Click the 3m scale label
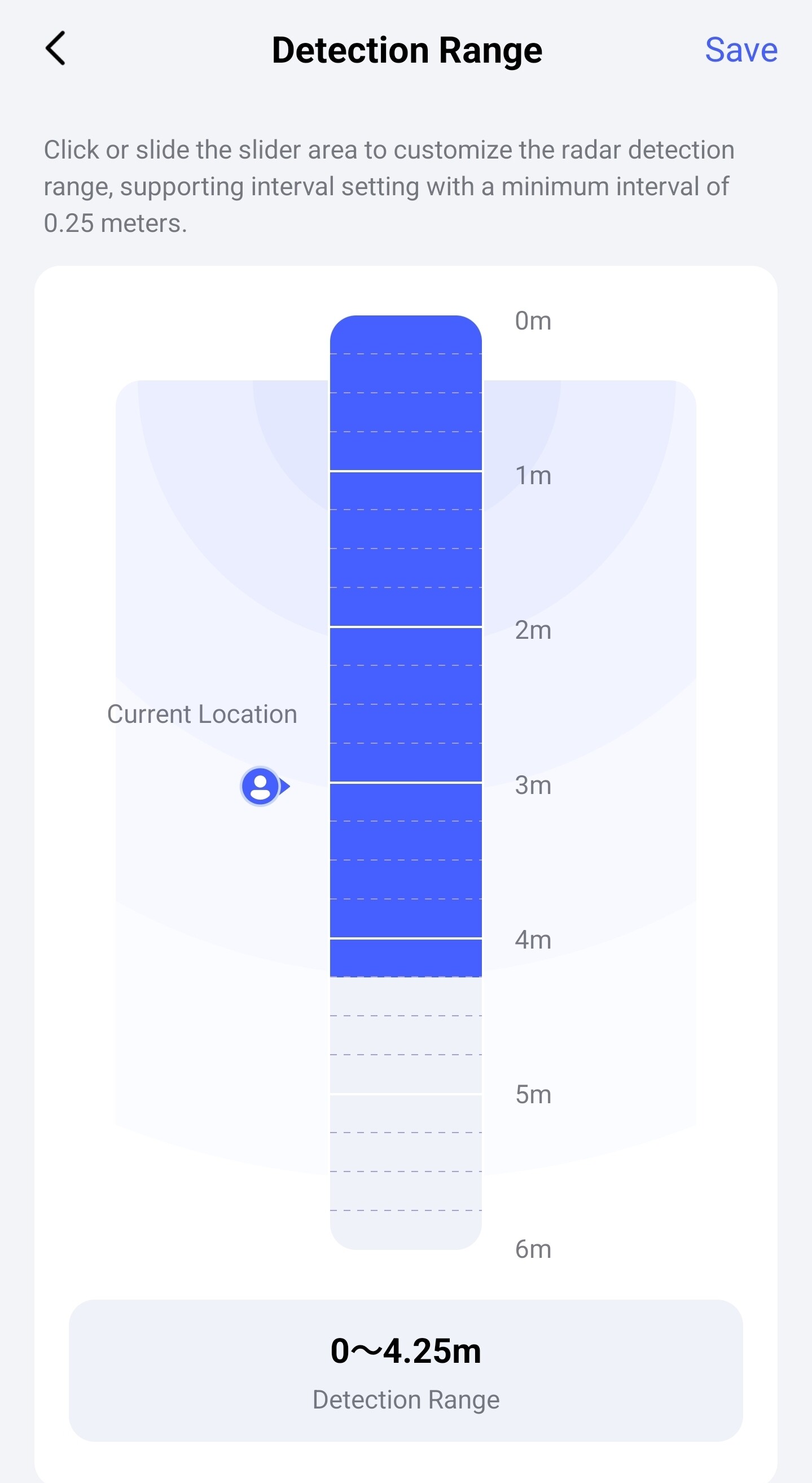Screen dimensions: 812x1483 tap(533, 786)
